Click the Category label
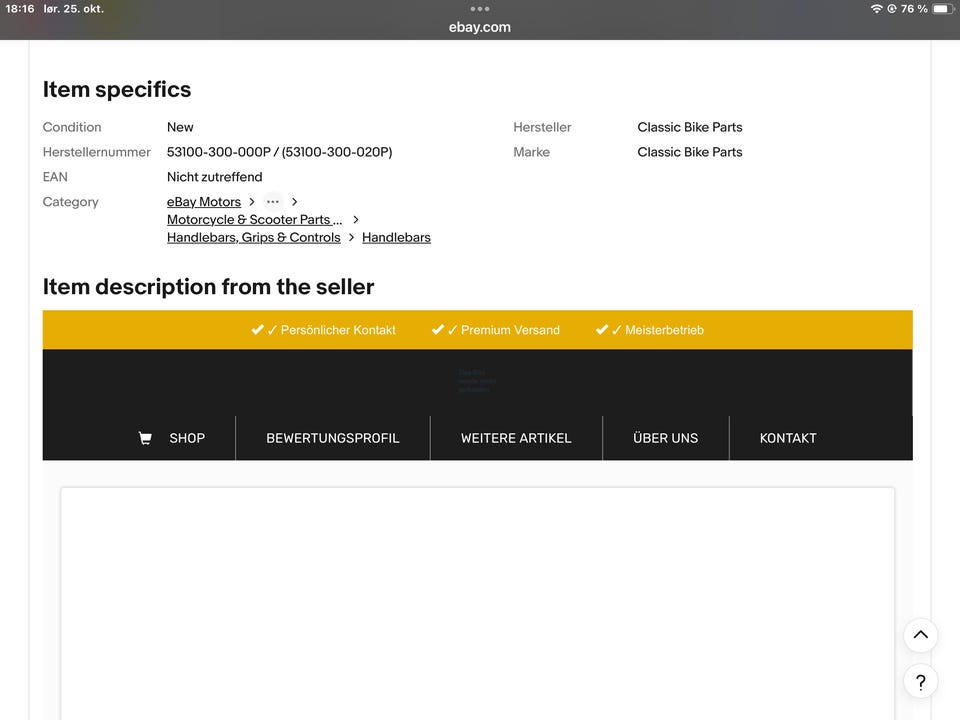 70,202
